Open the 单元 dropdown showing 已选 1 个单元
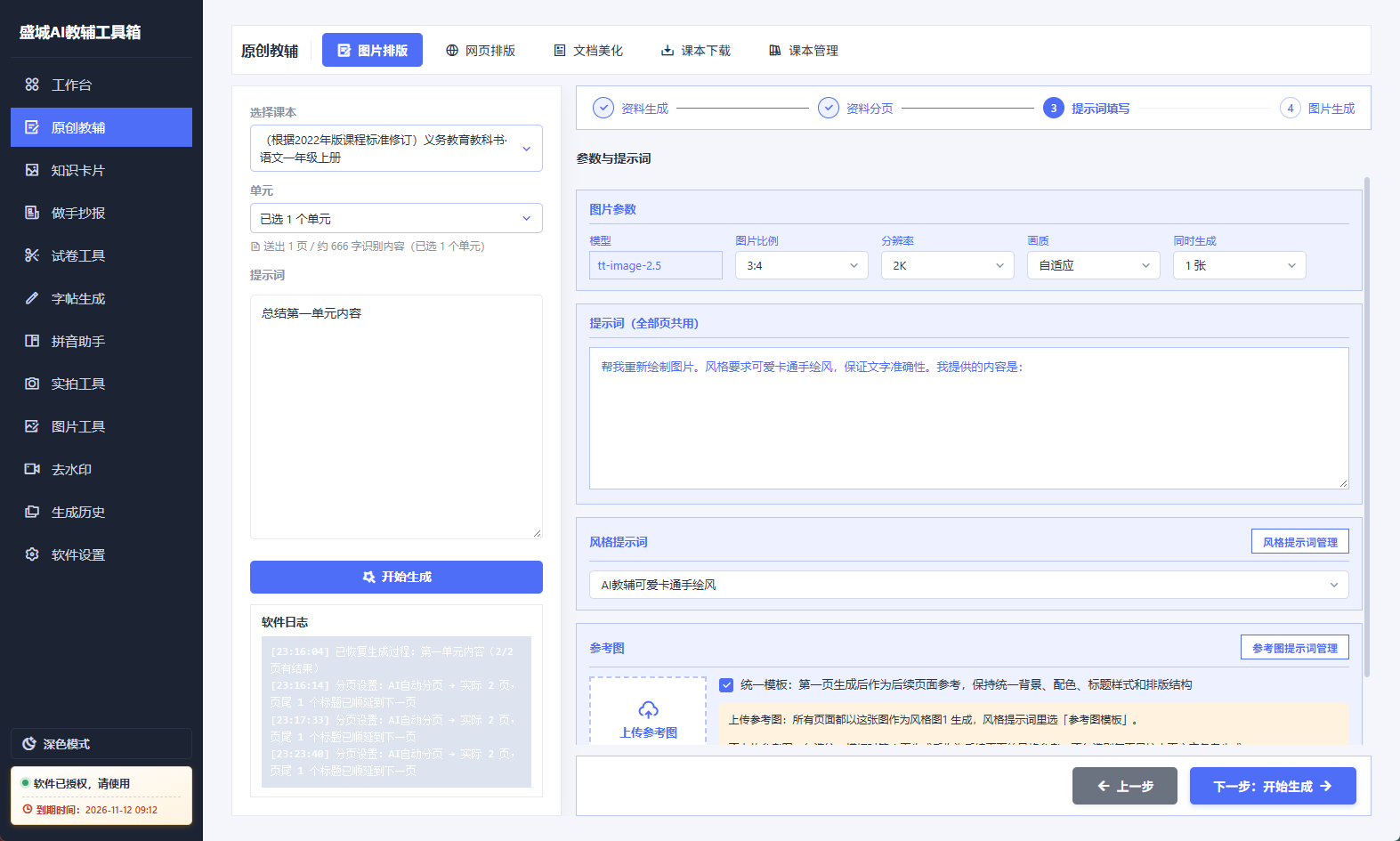The height and width of the screenshot is (841, 1400). pyautogui.click(x=396, y=218)
